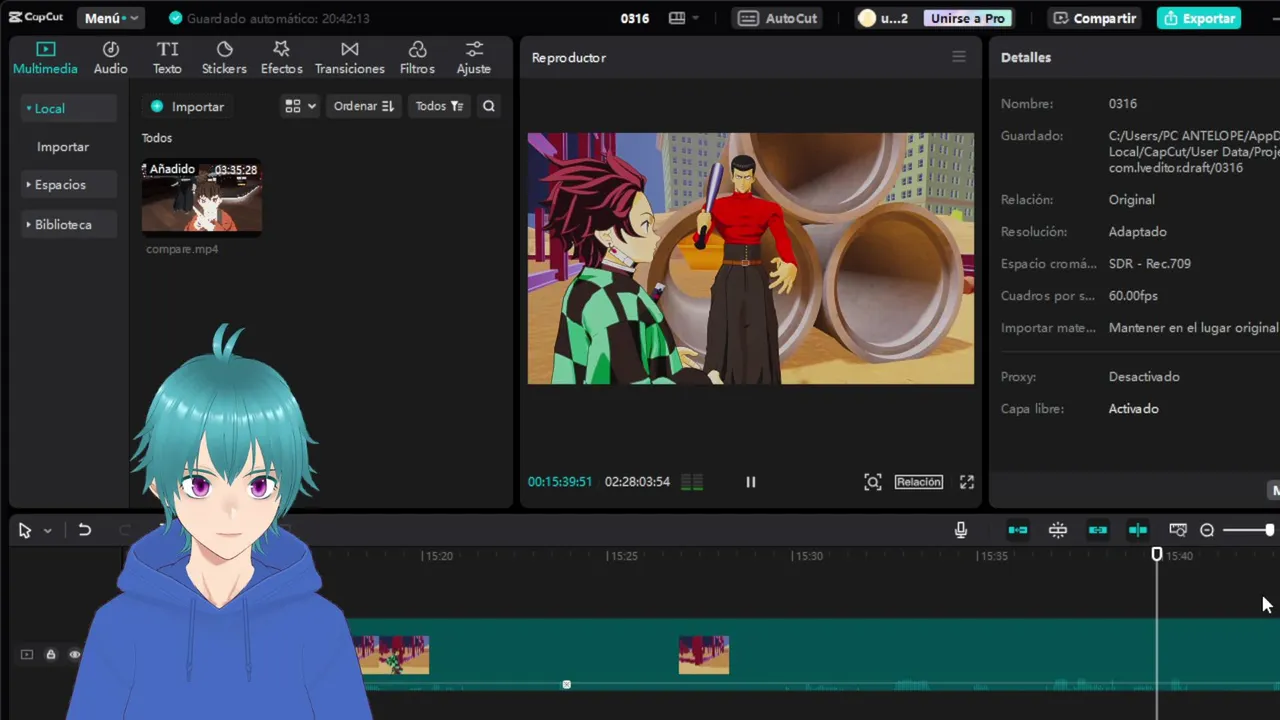
Task: Select the compare.mp4 thumbnail
Action: pyautogui.click(x=202, y=198)
